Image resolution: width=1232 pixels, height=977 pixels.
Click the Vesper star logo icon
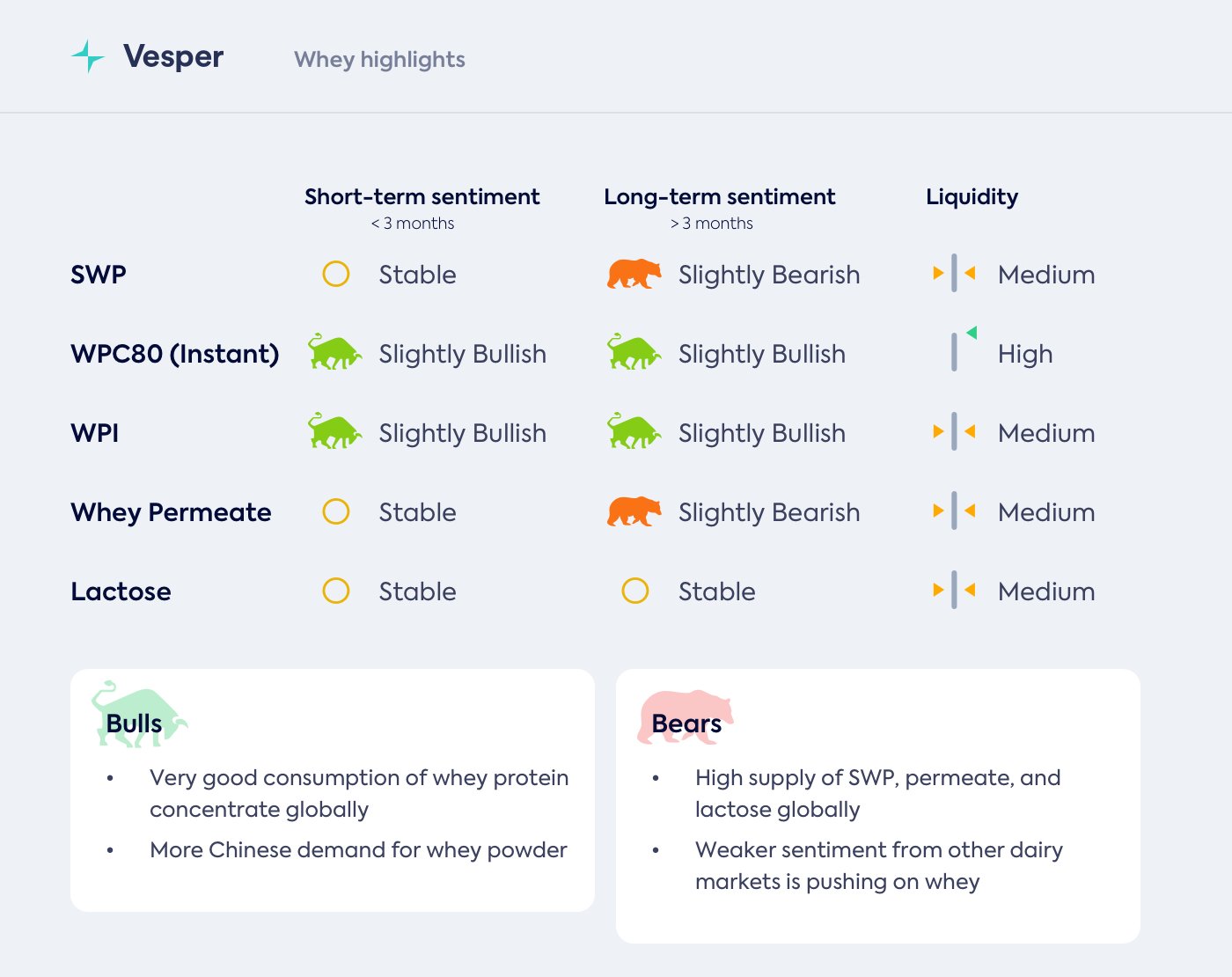tap(88, 56)
